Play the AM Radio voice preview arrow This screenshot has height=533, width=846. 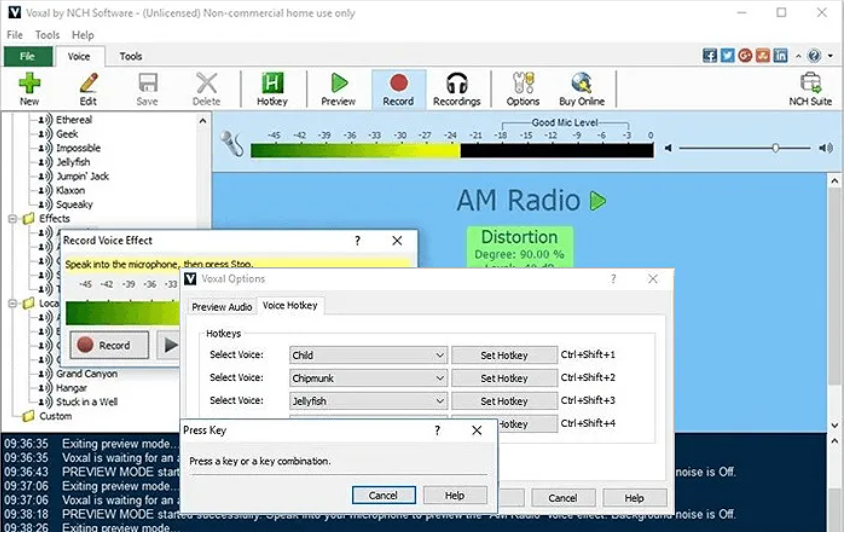[598, 201]
